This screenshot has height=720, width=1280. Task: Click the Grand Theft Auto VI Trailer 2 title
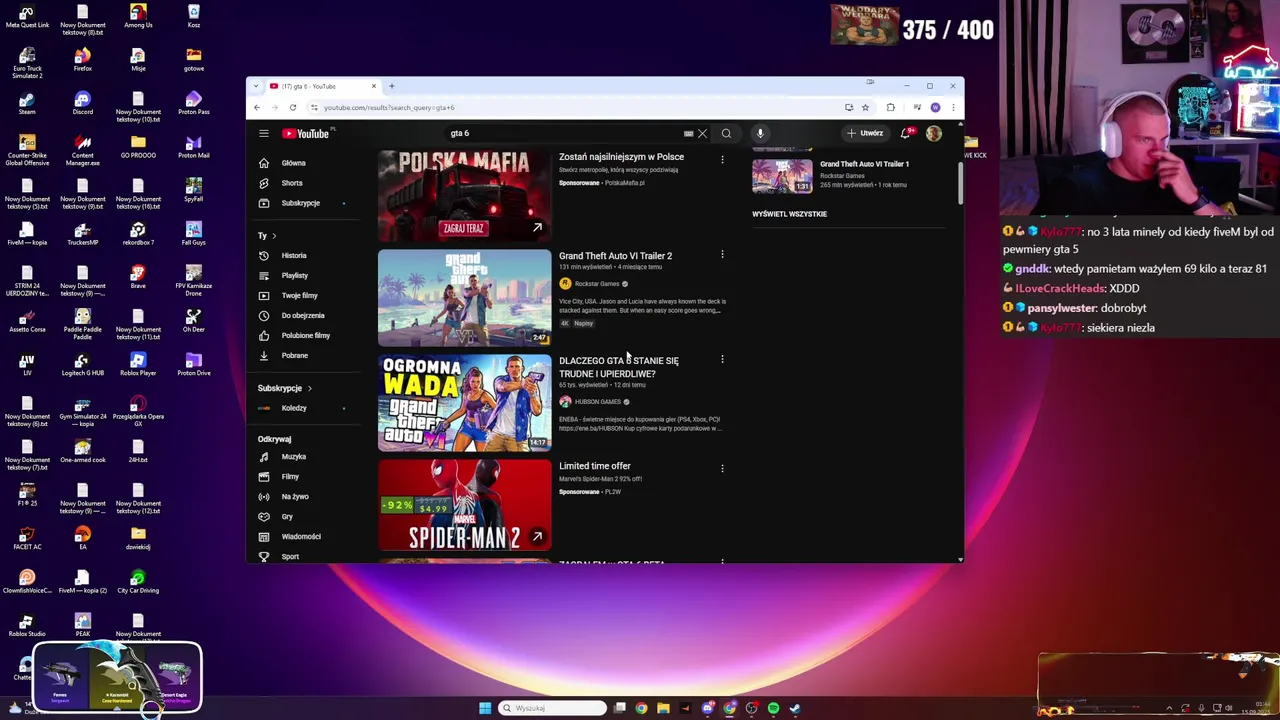(x=615, y=256)
